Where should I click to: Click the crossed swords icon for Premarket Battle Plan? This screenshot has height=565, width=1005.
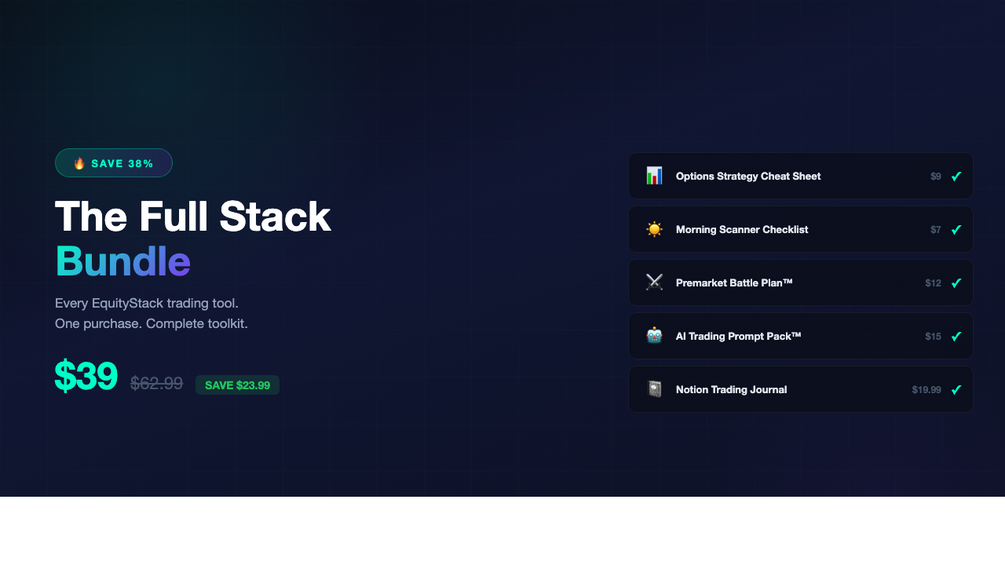coord(654,282)
